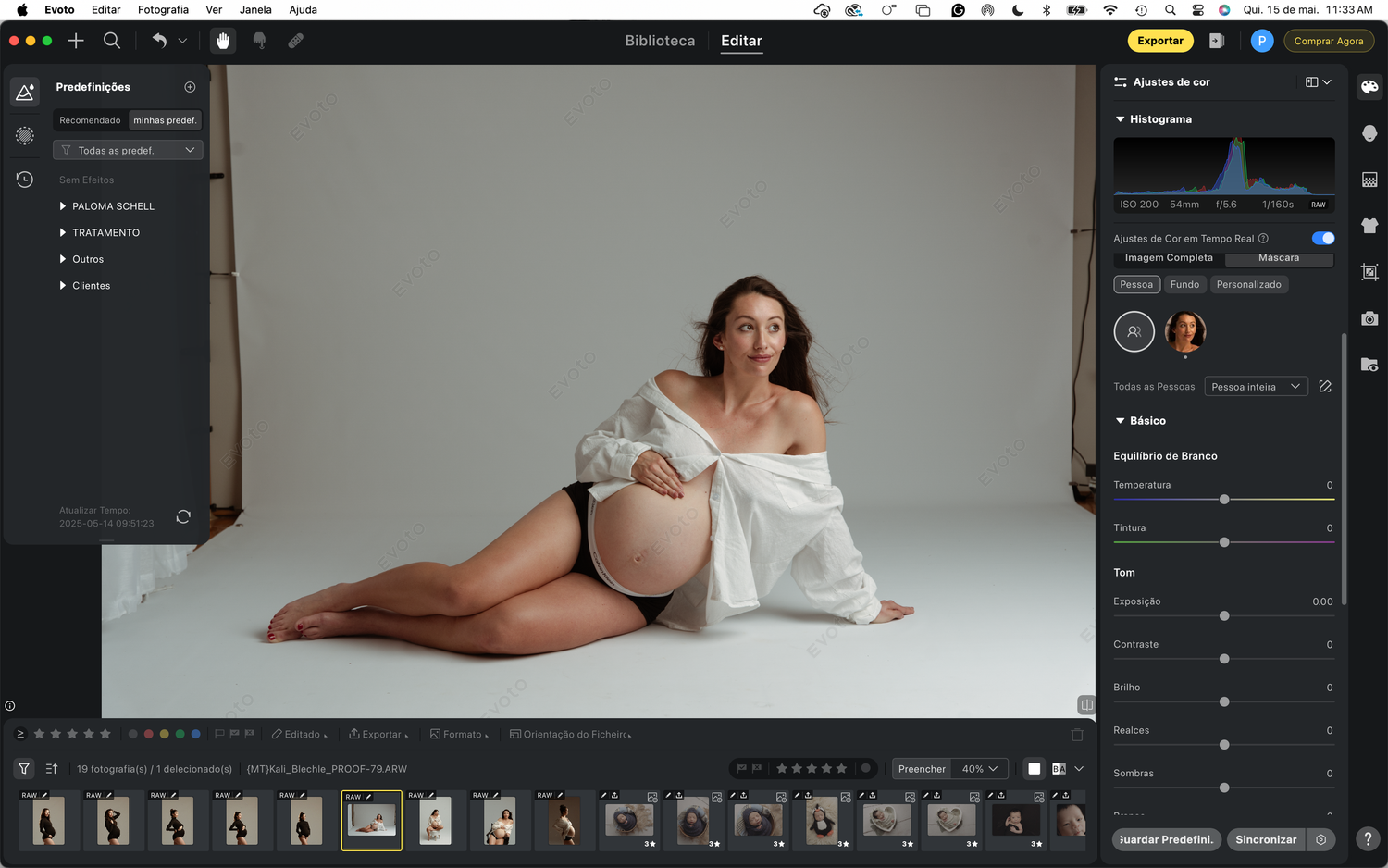Viewport: 1388px width, 868px height.
Task: Open the portrait retouch head icon
Action: tap(1369, 133)
